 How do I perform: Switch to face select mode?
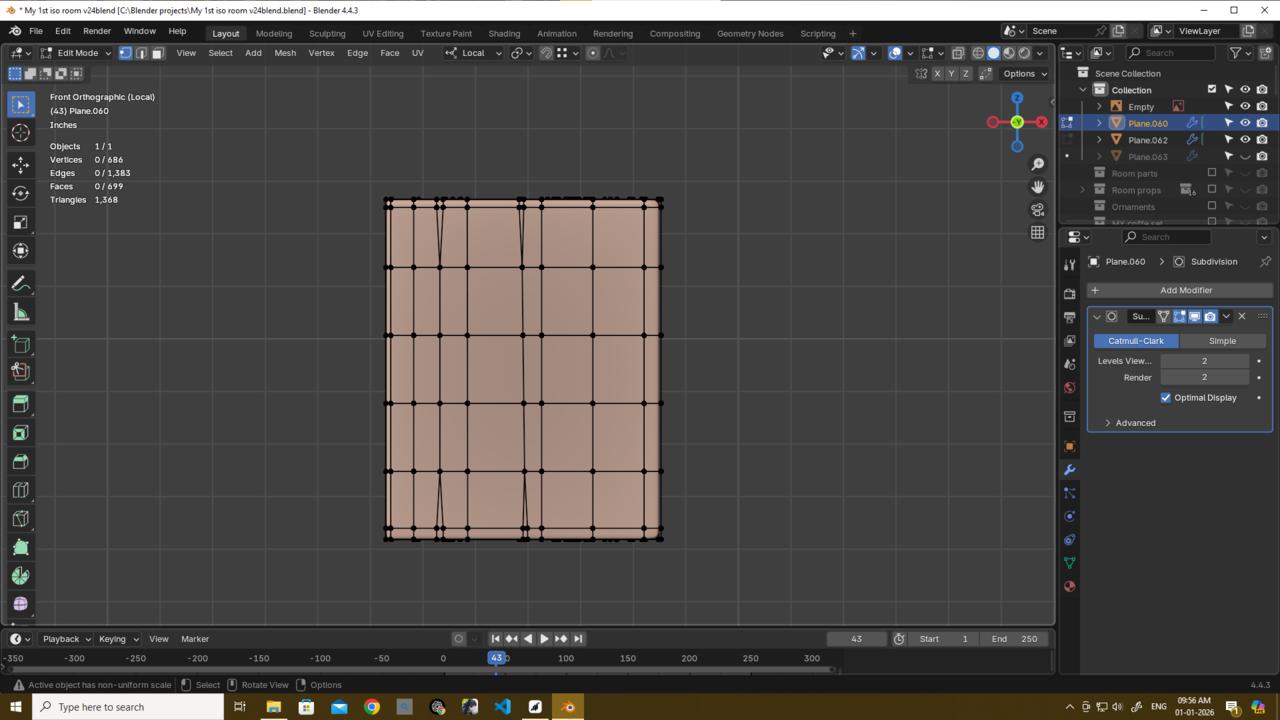pos(157,53)
